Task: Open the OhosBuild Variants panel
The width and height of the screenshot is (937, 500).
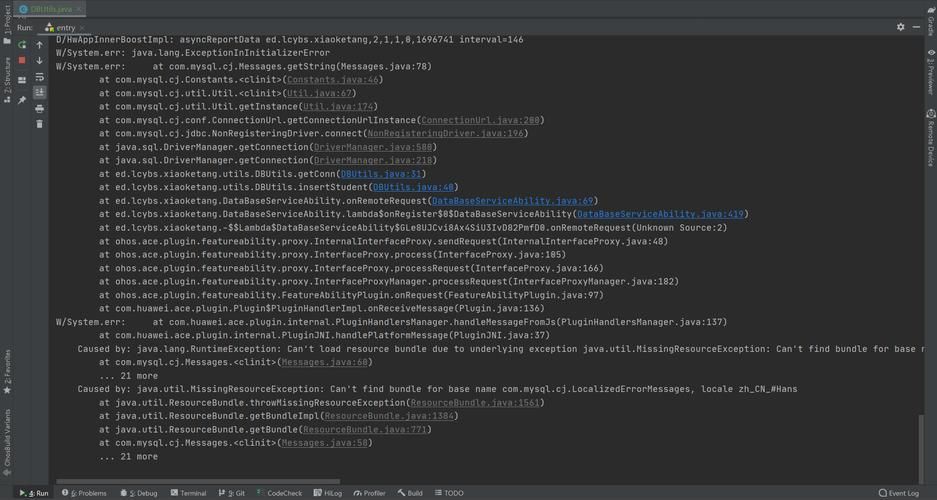Action: coord(7,443)
